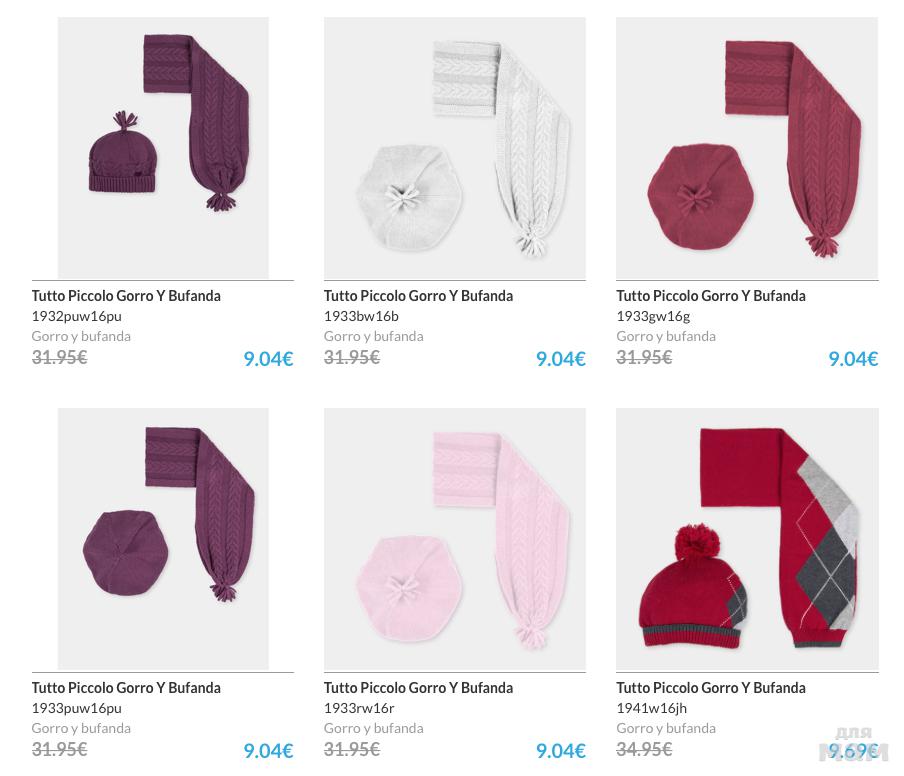Click product title above code 1933rw16r
Image resolution: width=904 pixels, height=776 pixels.
(418, 688)
